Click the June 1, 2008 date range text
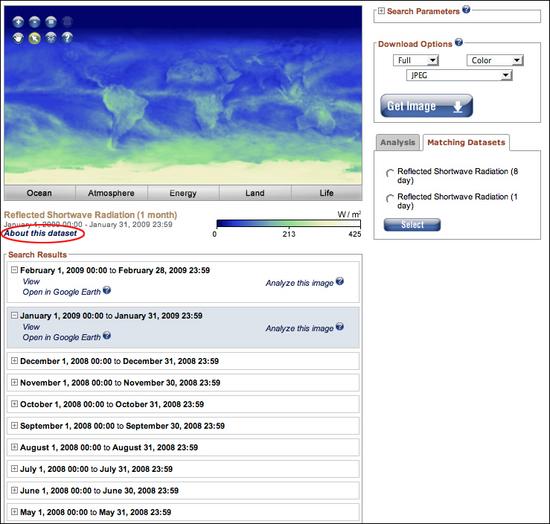550x524 pixels. click(99, 490)
